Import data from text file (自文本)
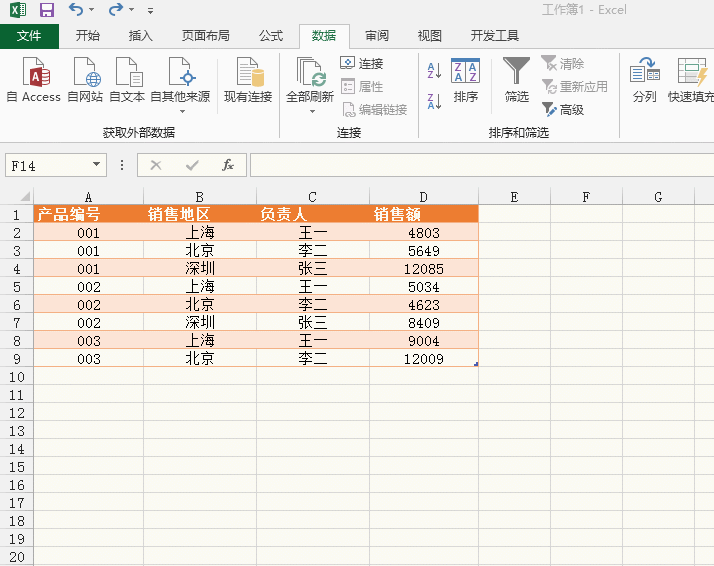The width and height of the screenshot is (714, 566). click(127, 80)
